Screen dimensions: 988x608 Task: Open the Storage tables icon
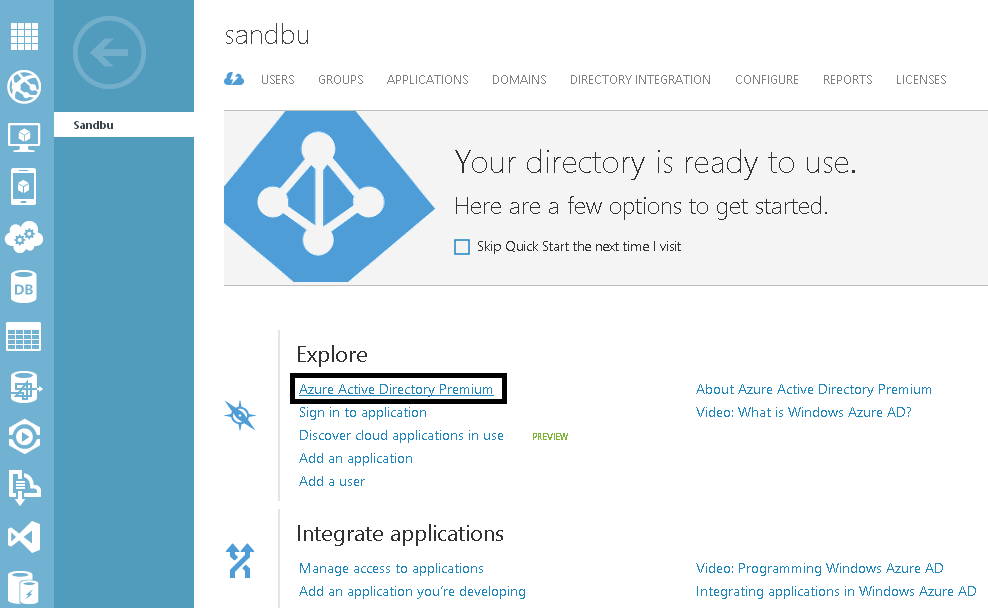pos(25,337)
